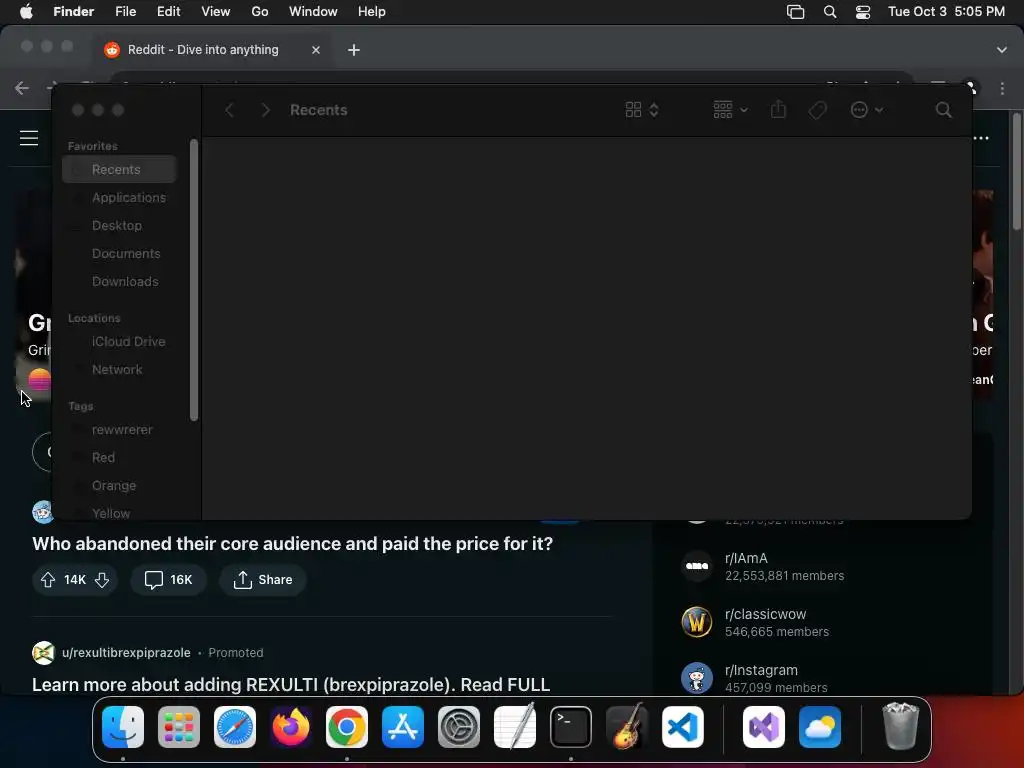This screenshot has width=1024, height=768.
Task: Open Reddit hamburger menu
Action: click(x=29, y=138)
